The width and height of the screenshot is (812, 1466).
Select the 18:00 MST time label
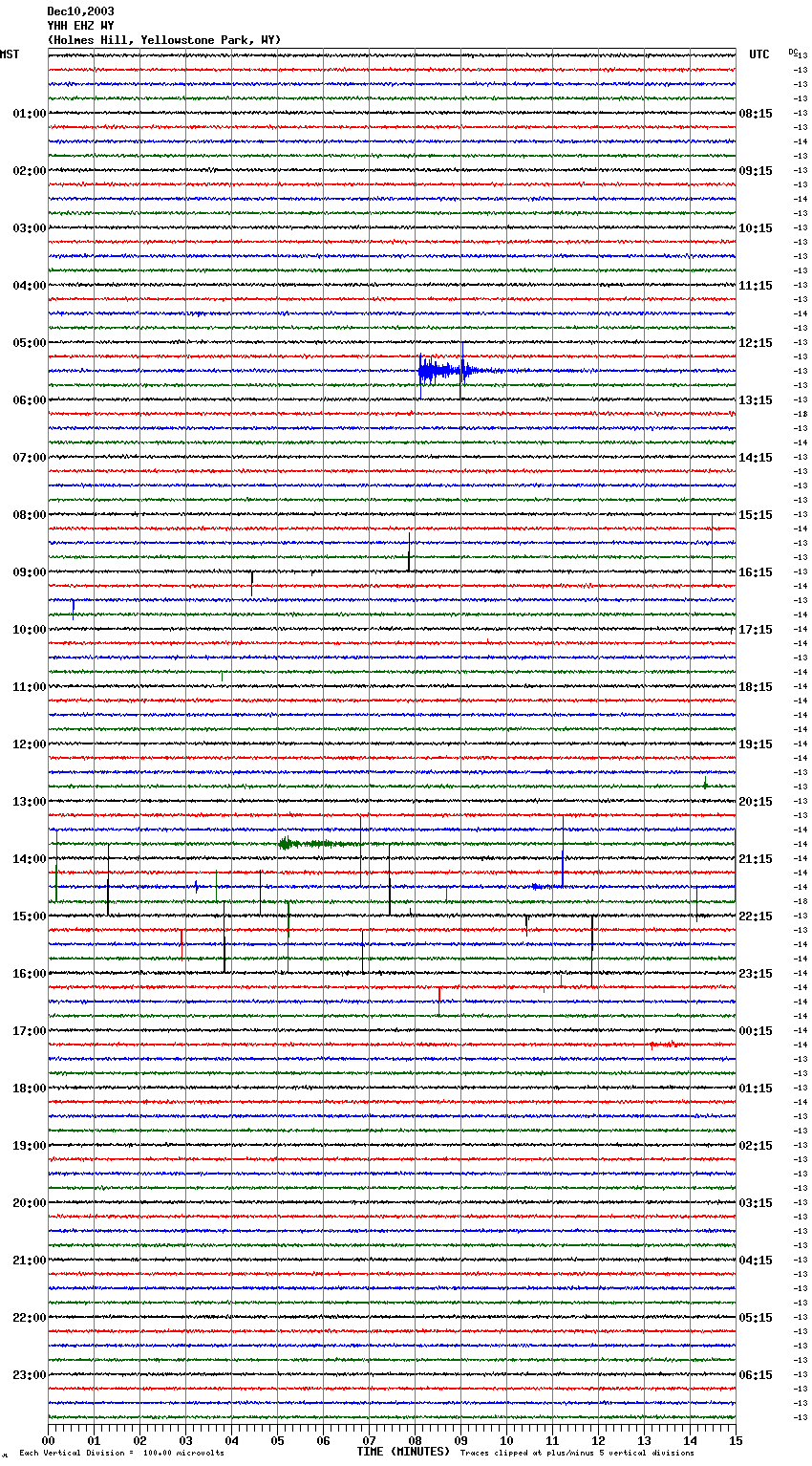coord(30,1089)
